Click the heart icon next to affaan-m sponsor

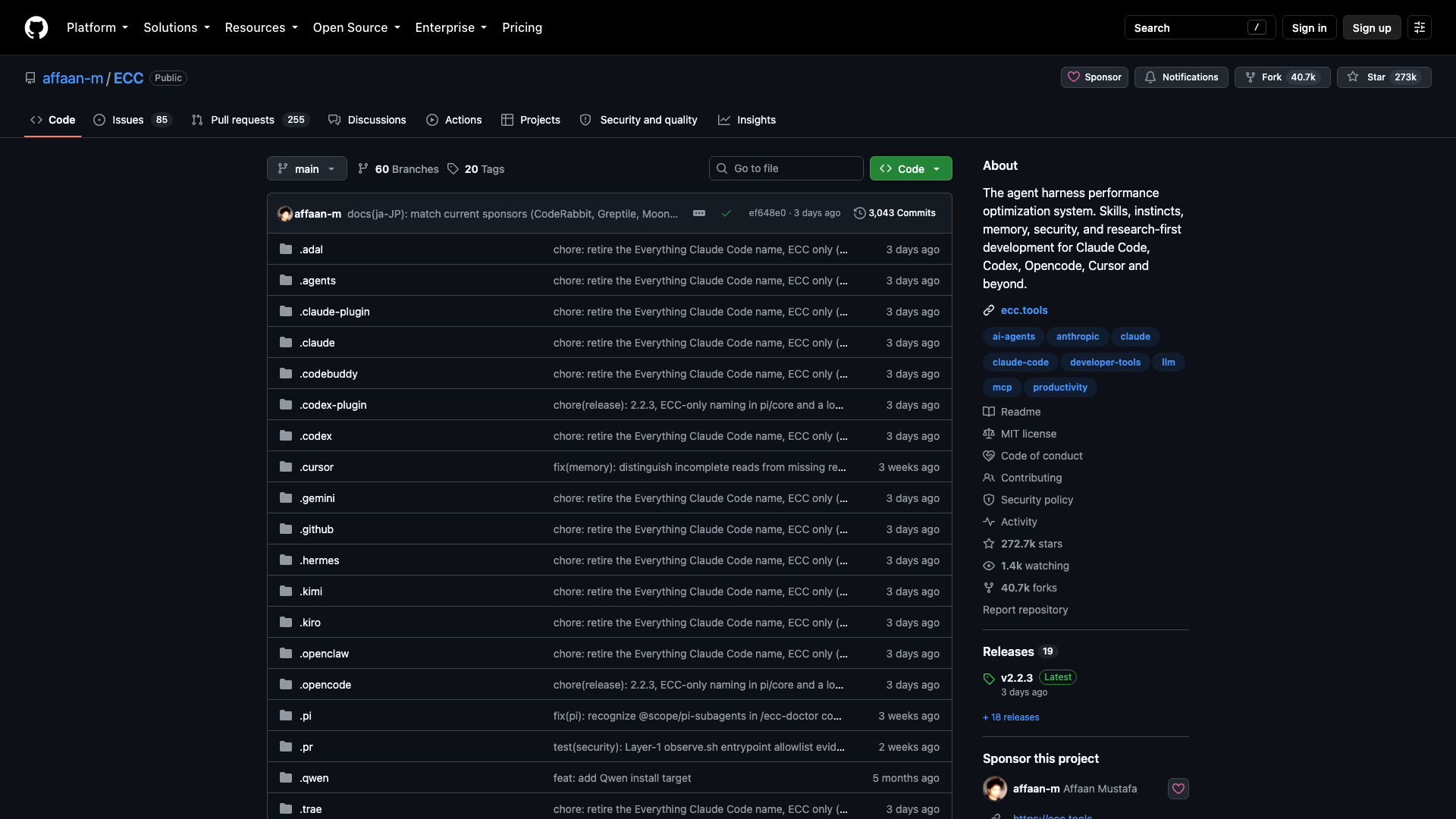click(x=1178, y=789)
